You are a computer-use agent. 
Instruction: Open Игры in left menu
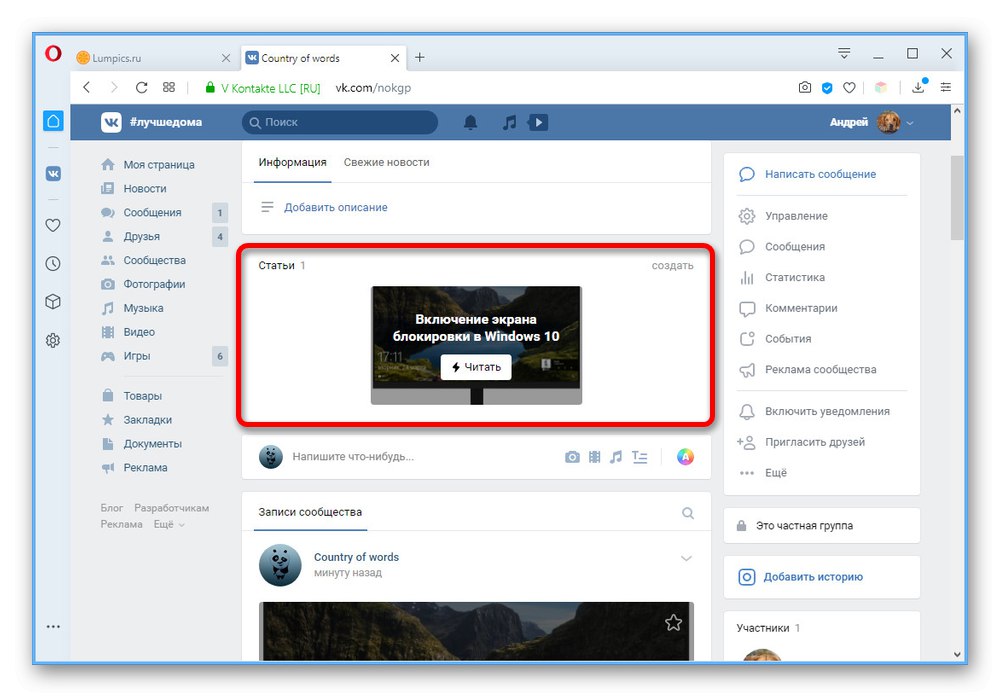[x=136, y=356]
